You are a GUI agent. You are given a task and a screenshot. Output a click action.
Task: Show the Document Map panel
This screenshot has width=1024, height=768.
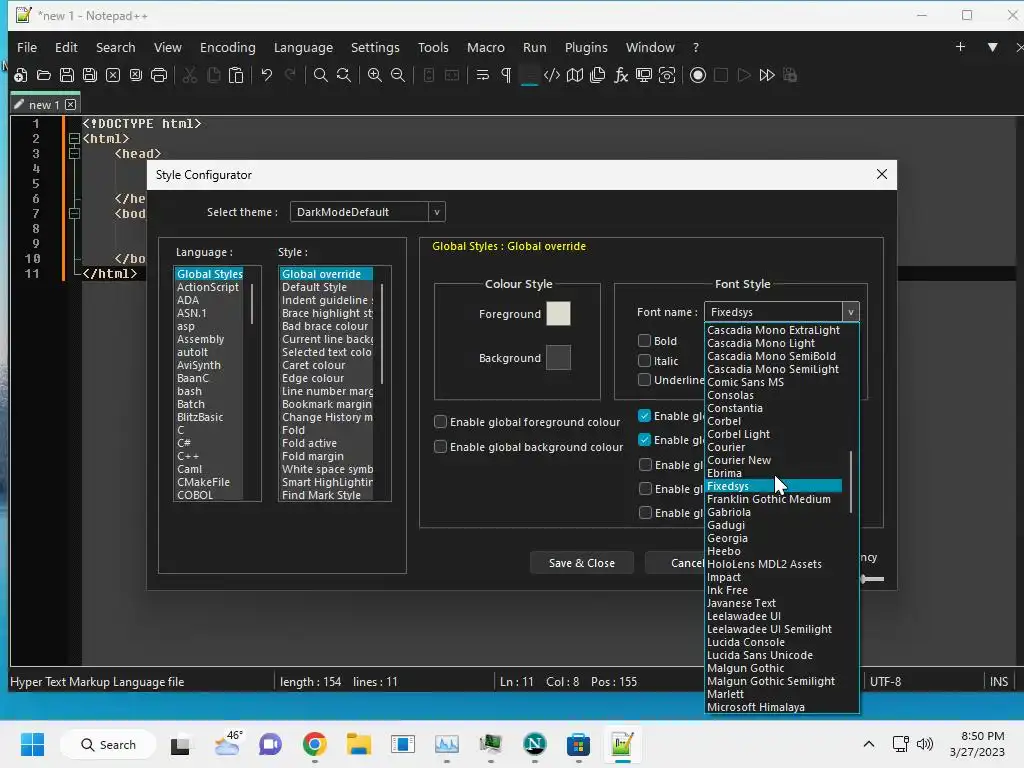[x=575, y=75]
